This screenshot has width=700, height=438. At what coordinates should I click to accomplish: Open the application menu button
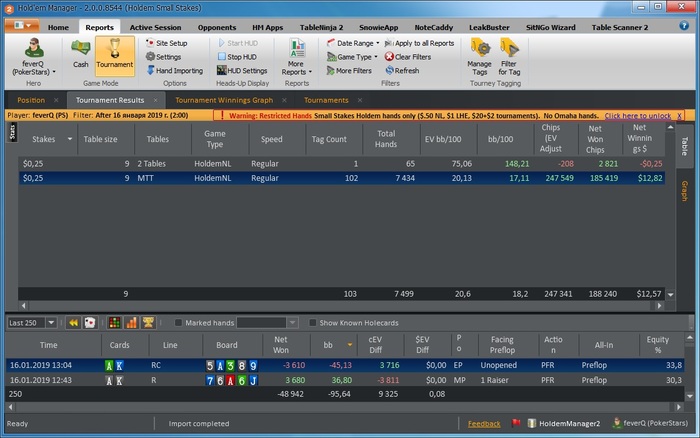click(22, 26)
